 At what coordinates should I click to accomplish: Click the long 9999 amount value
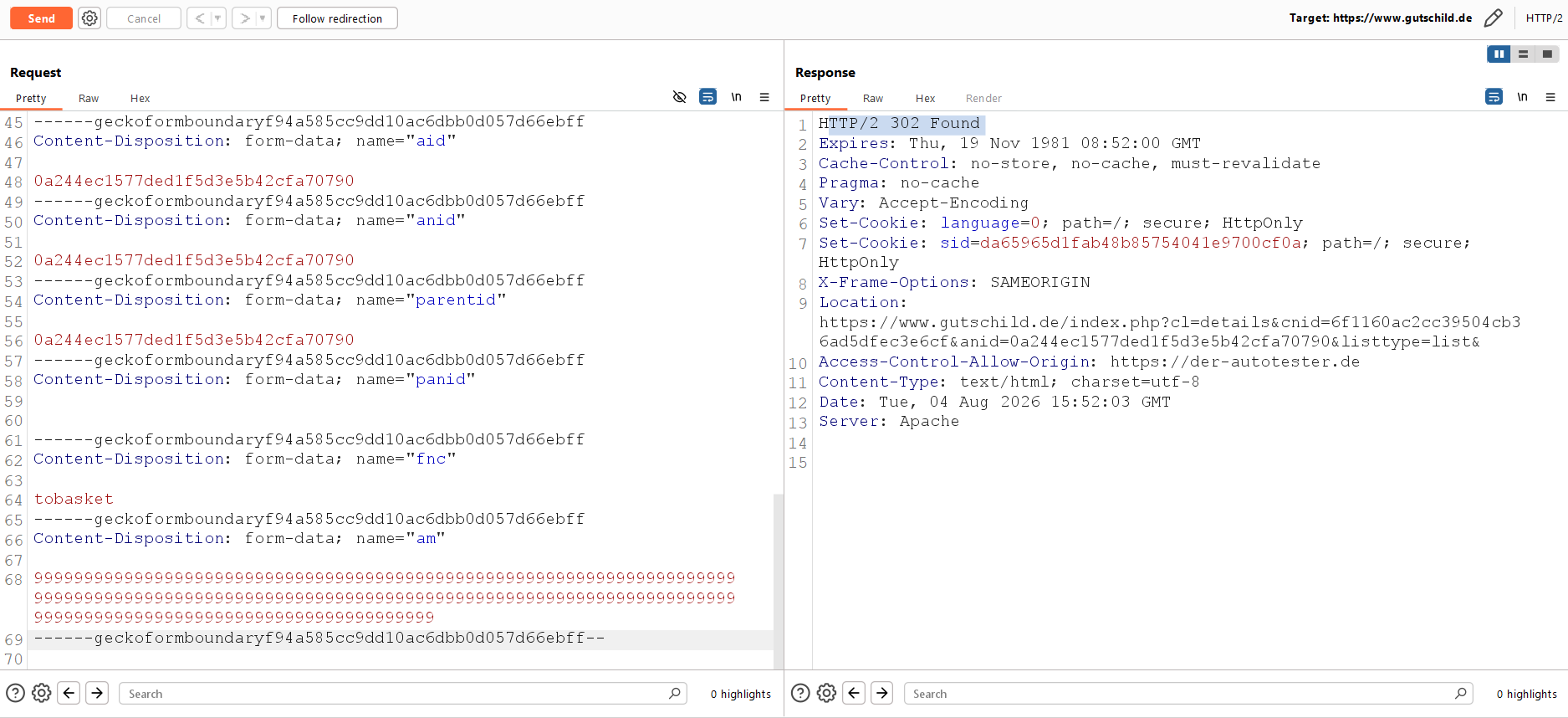(385, 597)
